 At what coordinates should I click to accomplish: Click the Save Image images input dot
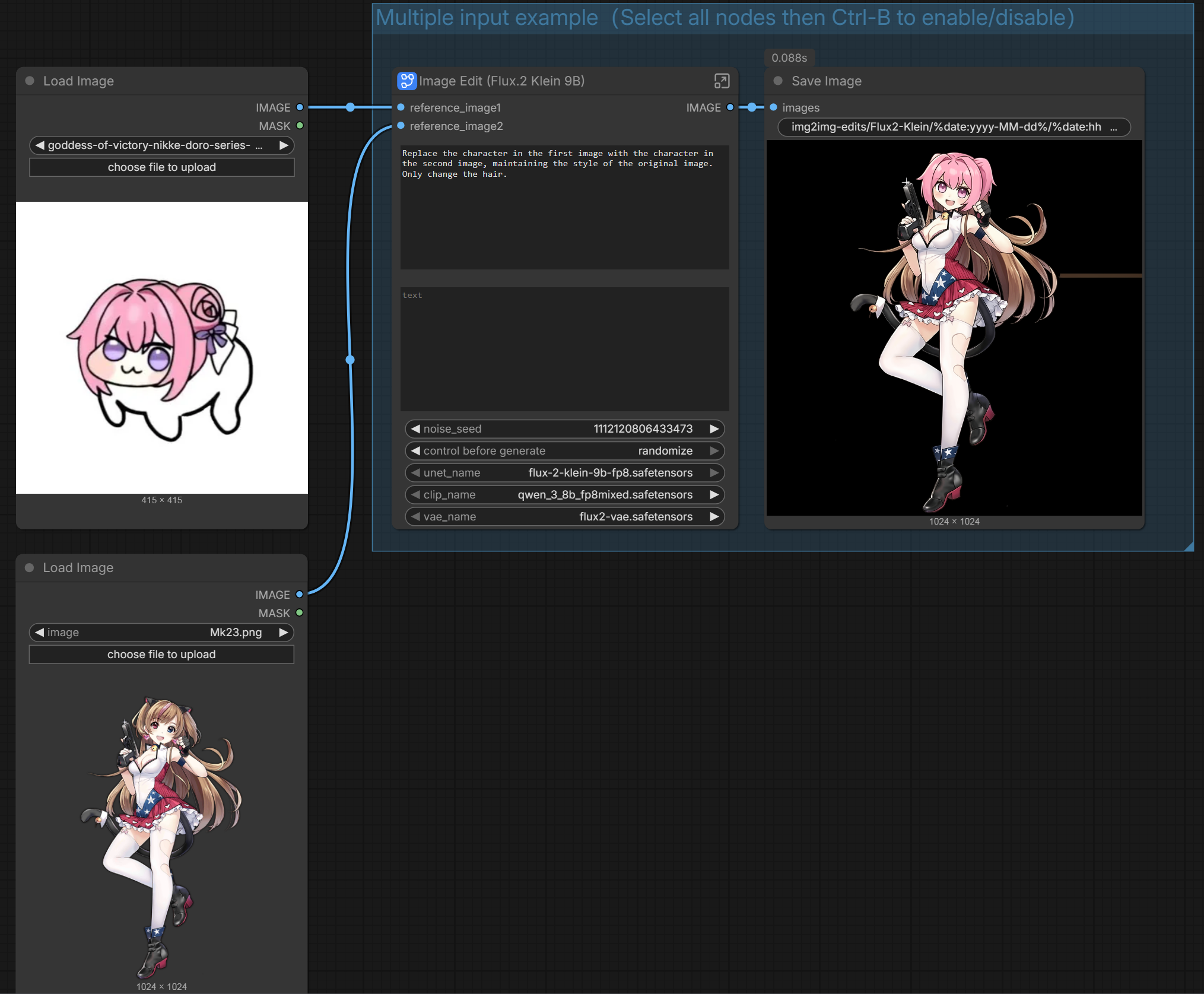[x=773, y=107]
